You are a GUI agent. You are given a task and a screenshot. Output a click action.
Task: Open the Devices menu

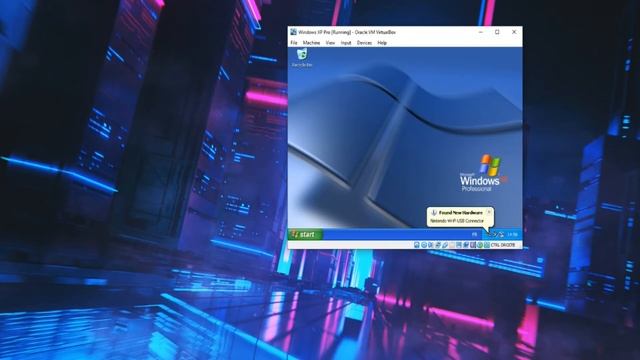pos(364,43)
